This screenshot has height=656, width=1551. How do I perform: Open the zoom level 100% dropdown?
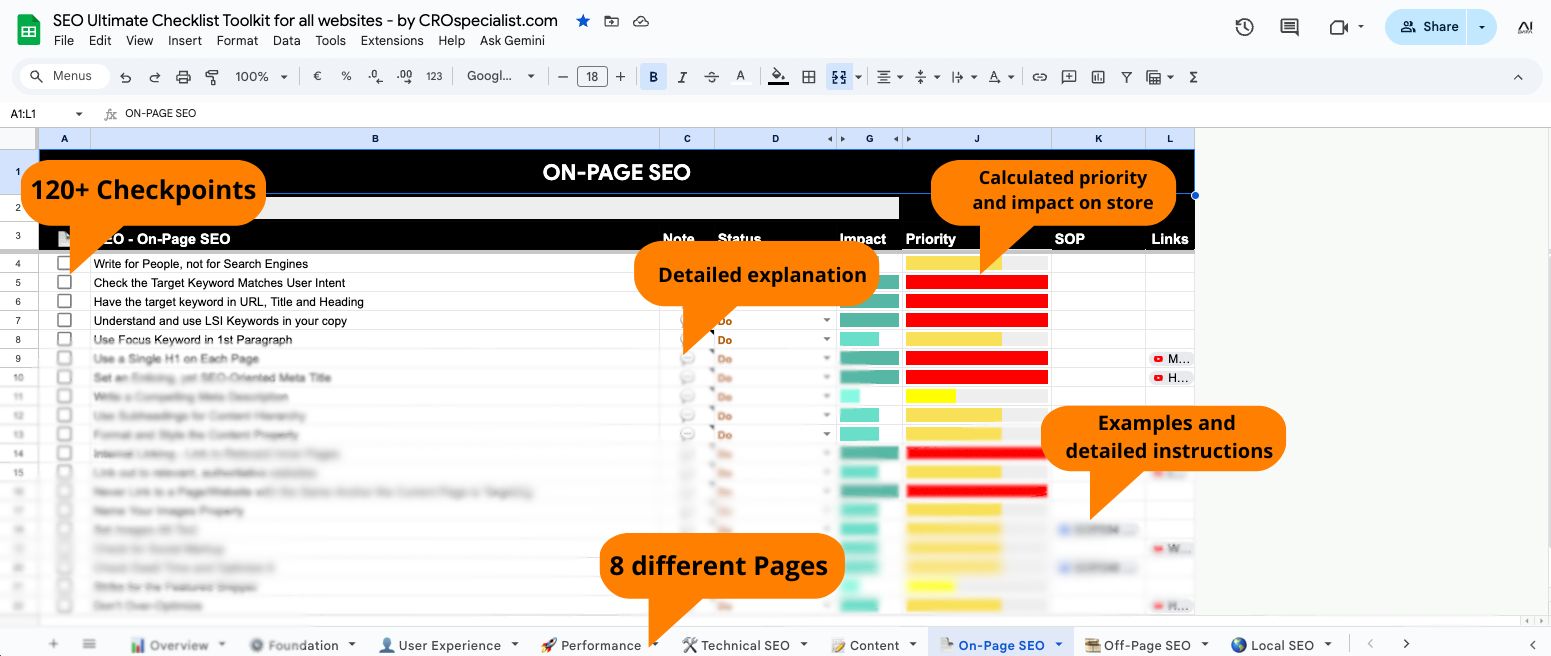click(x=261, y=77)
